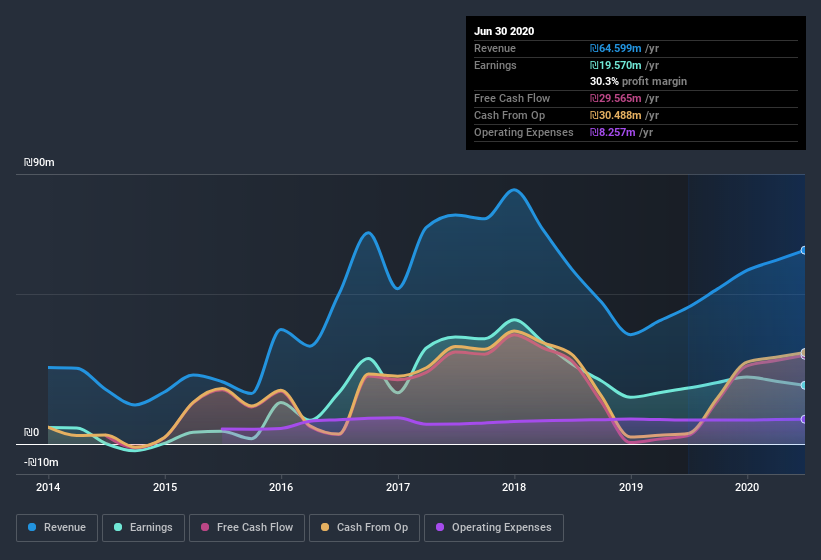Toggle the Earnings legend button
This screenshot has height=560, width=821.
click(x=143, y=528)
